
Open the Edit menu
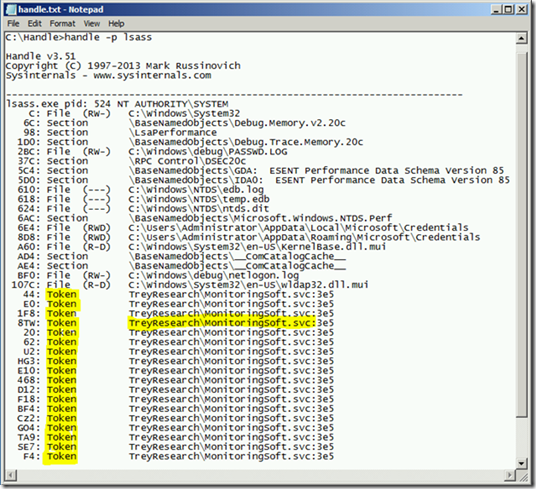[x=35, y=24]
